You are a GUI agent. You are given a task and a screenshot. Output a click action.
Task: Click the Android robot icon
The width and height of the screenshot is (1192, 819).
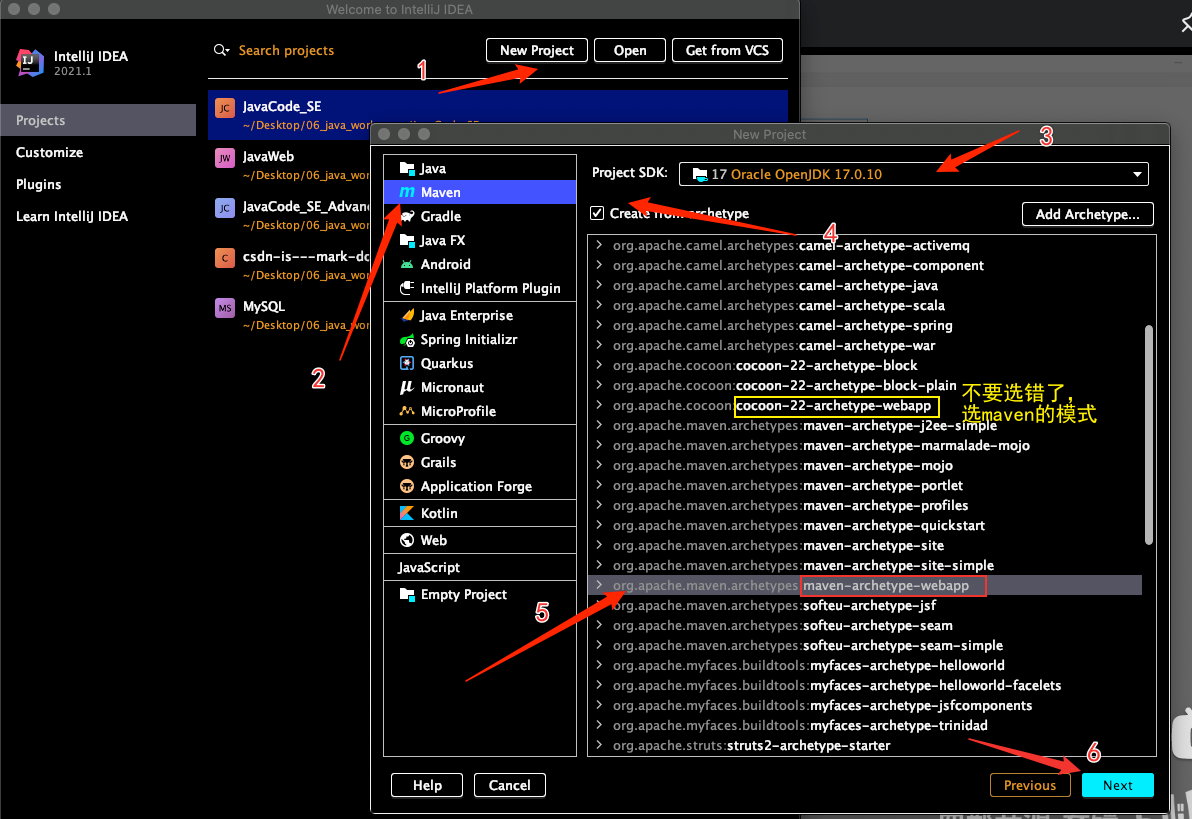pyautogui.click(x=407, y=264)
